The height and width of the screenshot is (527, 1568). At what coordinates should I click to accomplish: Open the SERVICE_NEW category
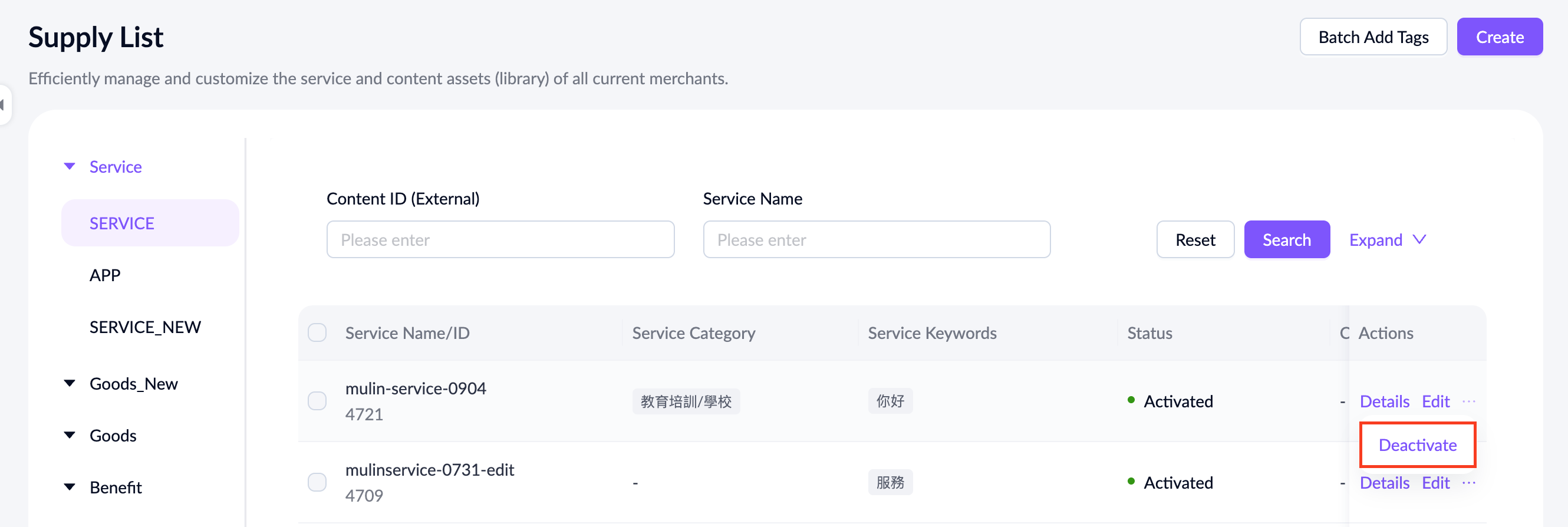145,327
